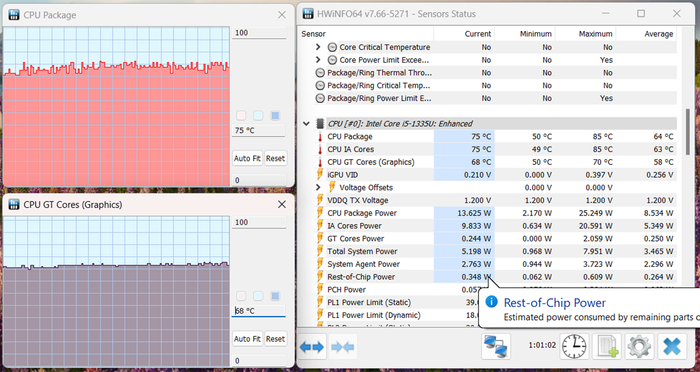
Task: Open sensor settings gear icon
Action: pyautogui.click(x=639, y=346)
